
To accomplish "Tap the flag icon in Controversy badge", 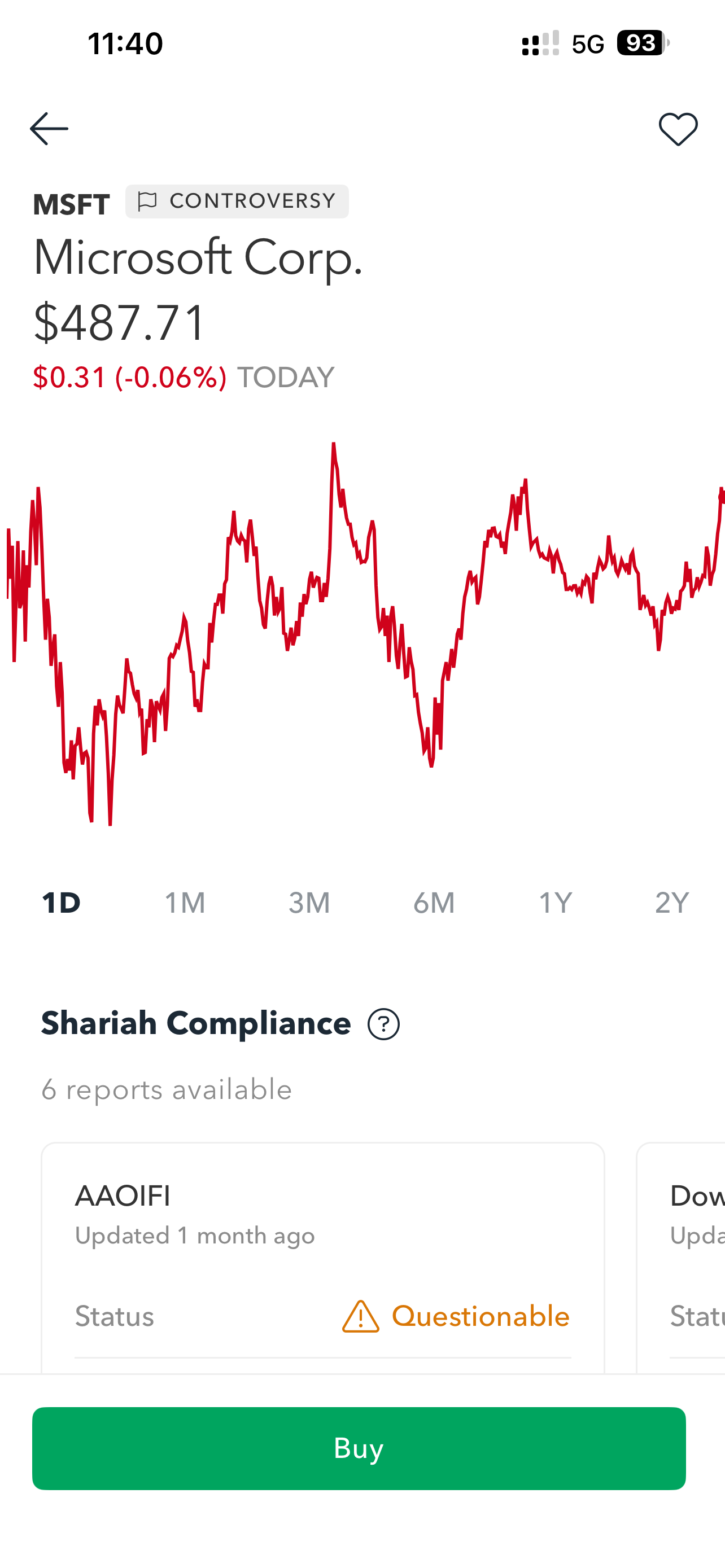I will 147,201.
